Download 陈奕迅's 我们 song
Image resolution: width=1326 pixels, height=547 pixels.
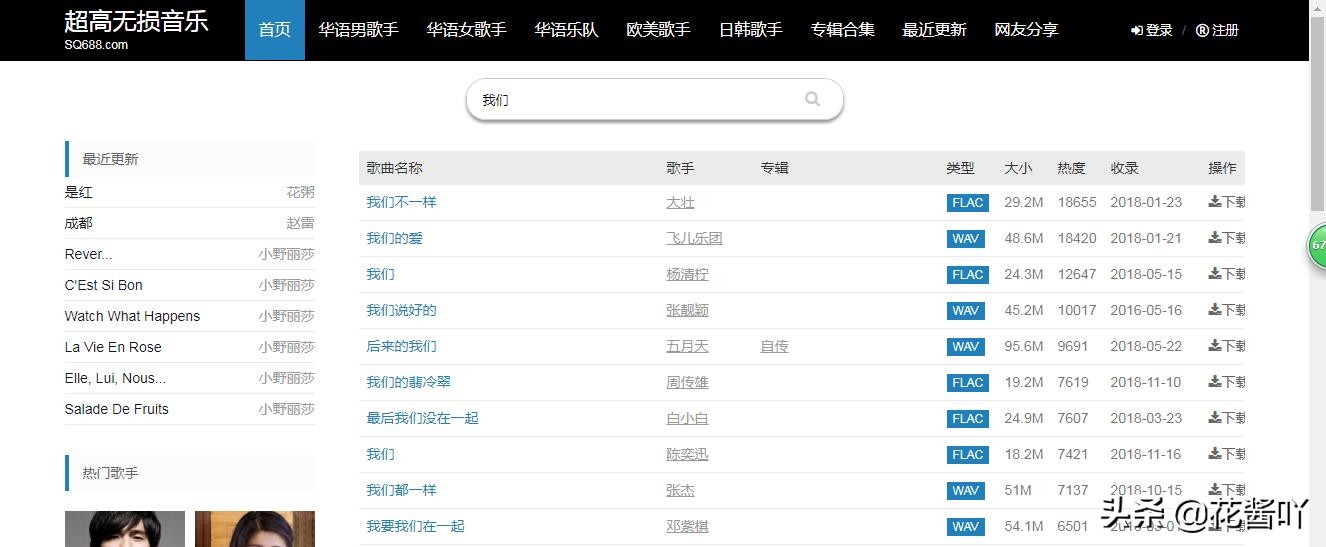1226,454
